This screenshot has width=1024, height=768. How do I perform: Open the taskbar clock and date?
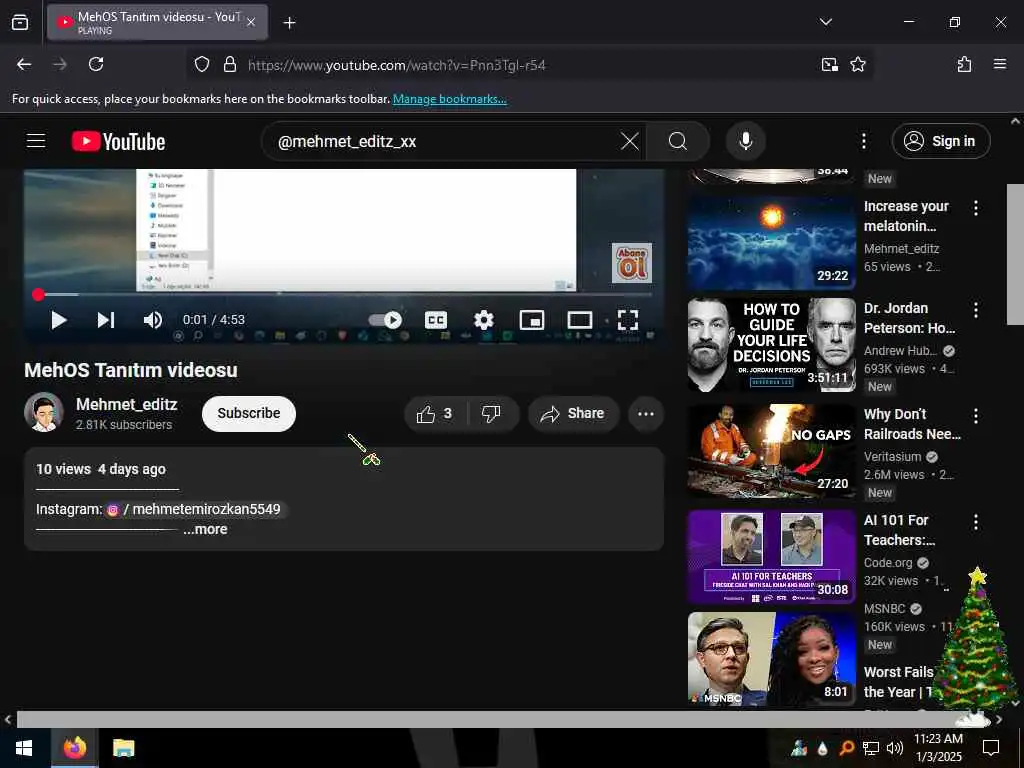click(x=938, y=748)
